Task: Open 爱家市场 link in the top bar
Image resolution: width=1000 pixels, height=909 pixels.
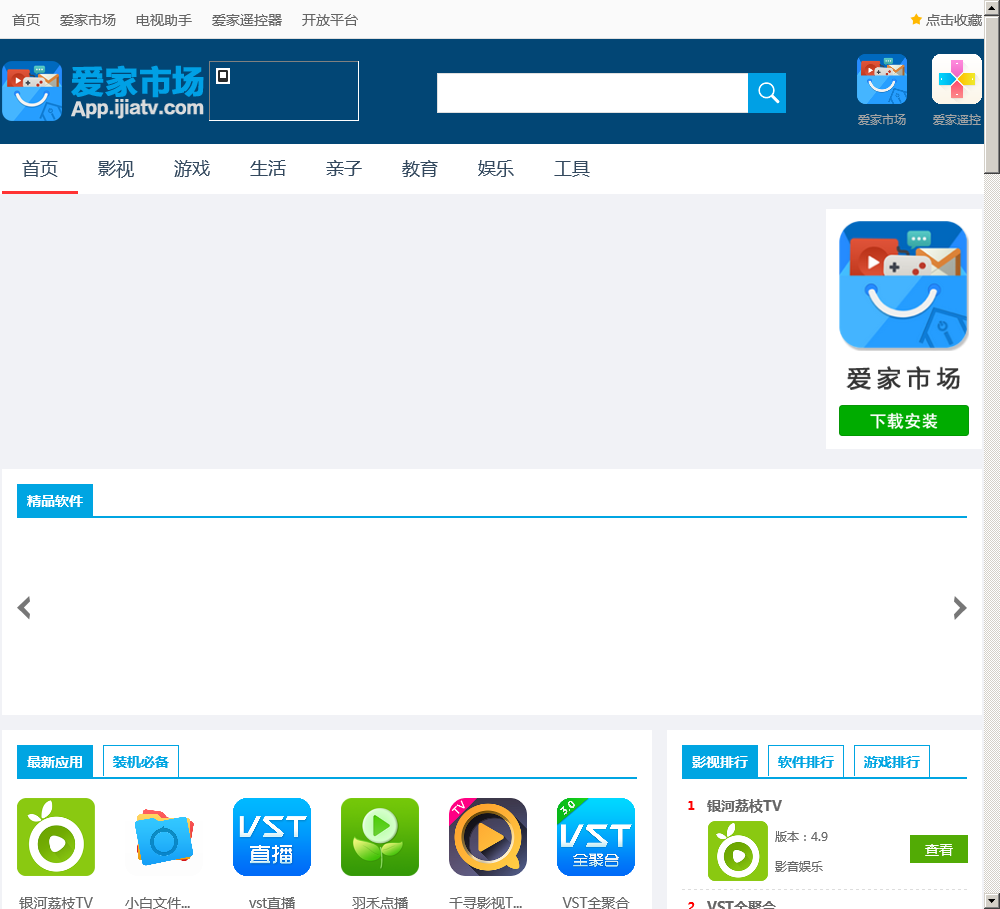Action: pyautogui.click(x=88, y=20)
